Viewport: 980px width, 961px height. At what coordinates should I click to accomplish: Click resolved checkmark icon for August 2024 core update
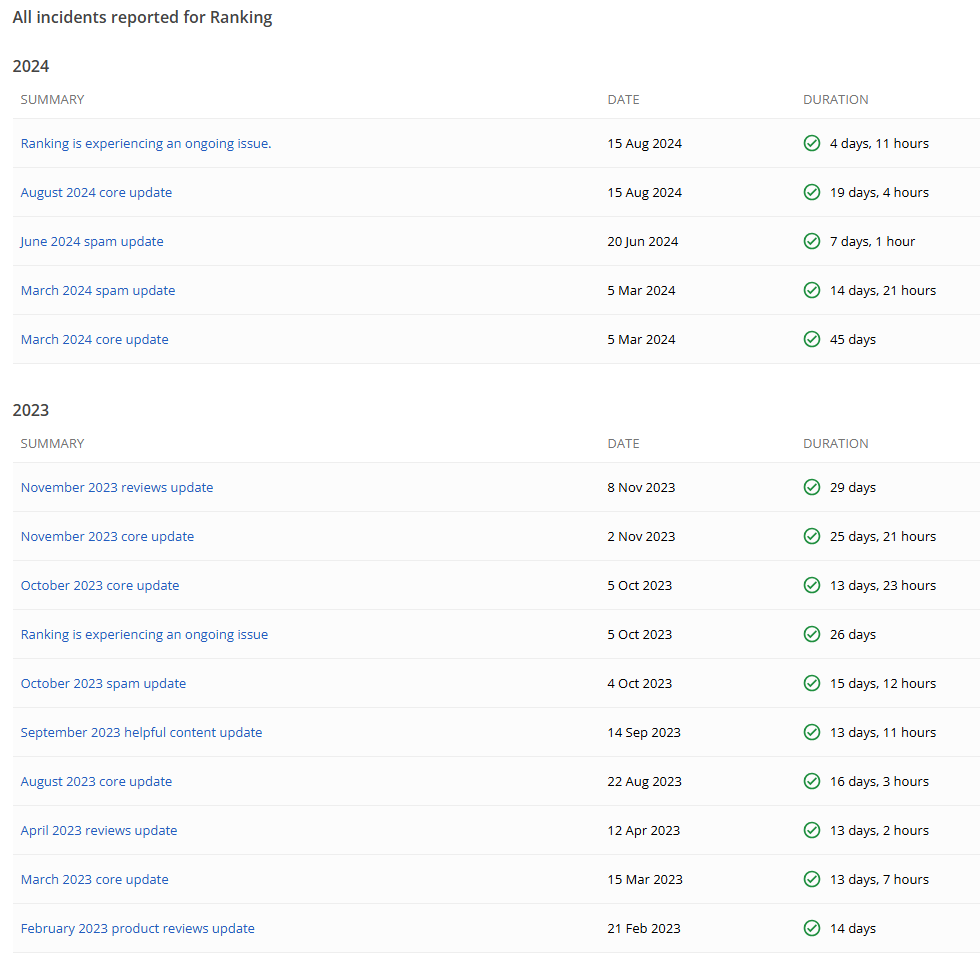(812, 193)
